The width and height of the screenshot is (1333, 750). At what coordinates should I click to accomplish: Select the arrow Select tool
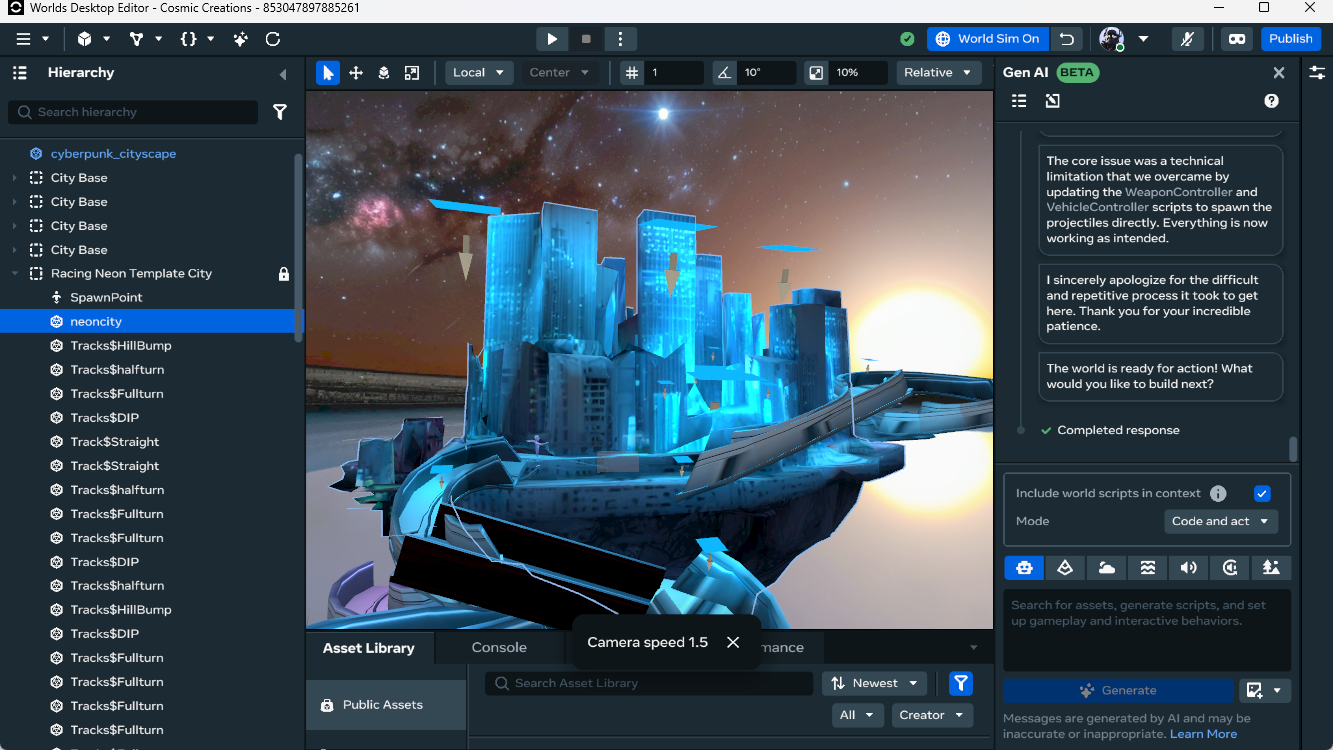click(328, 73)
